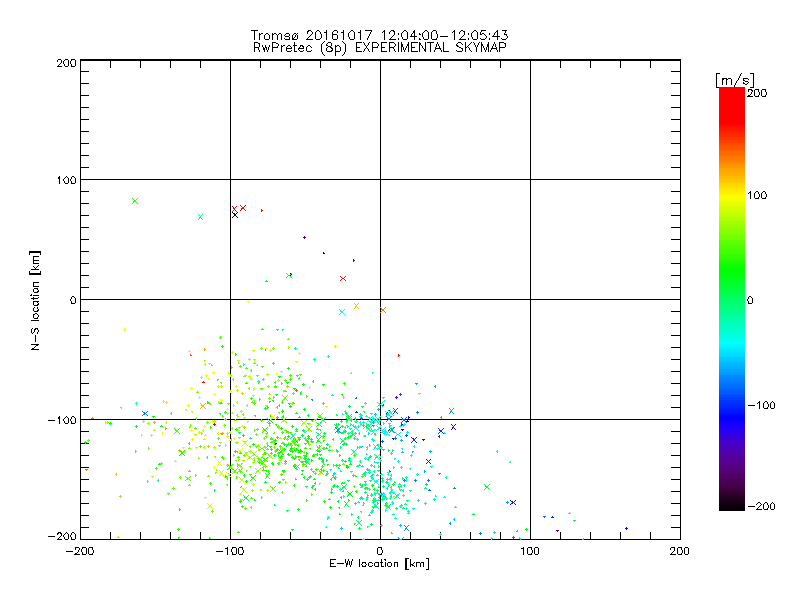
Task: Click the orange X marker left of -100 km line
Action: [203, 406]
